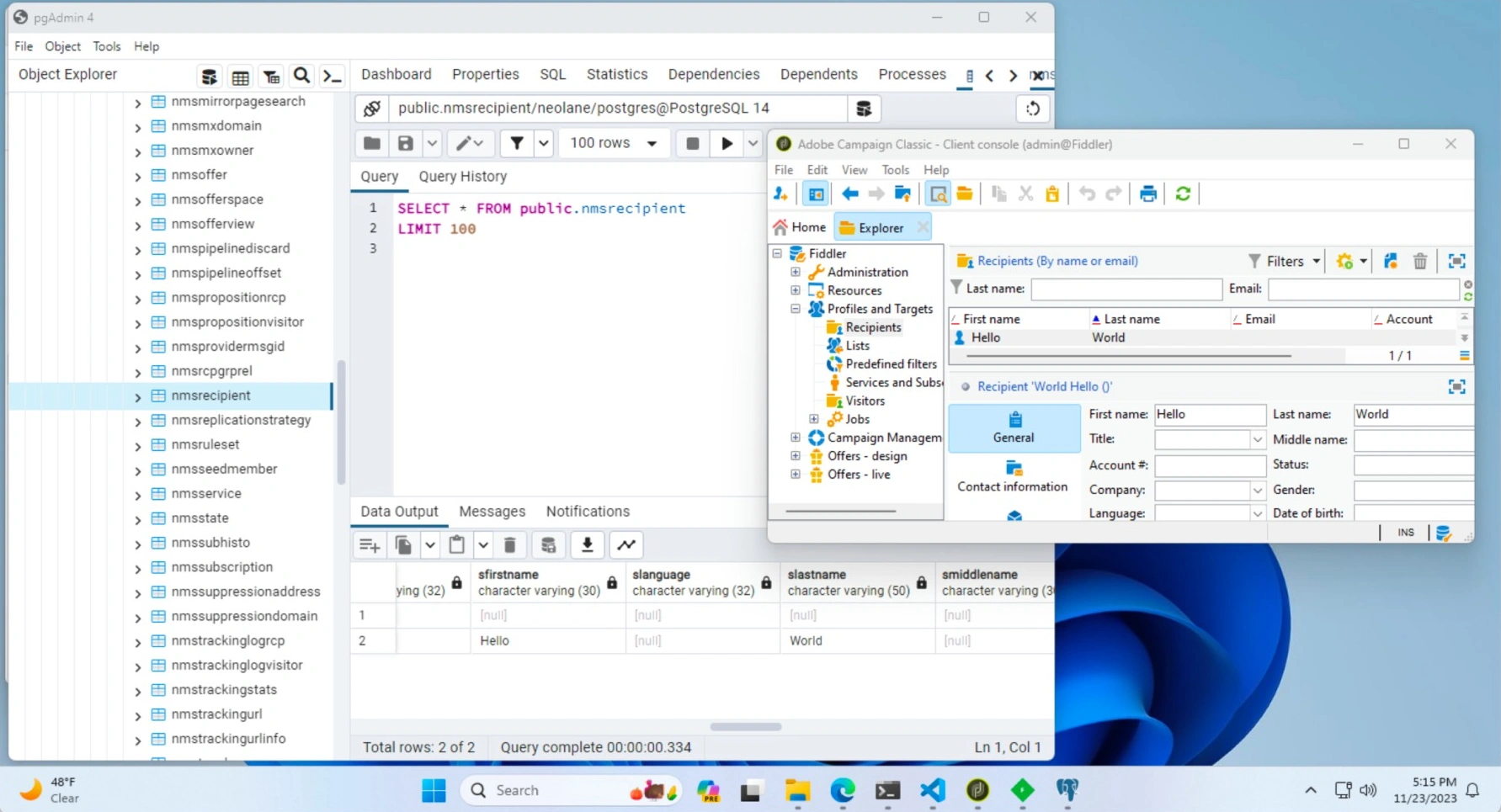
Task: Open the Title dropdown in recipient form
Action: [1257, 440]
